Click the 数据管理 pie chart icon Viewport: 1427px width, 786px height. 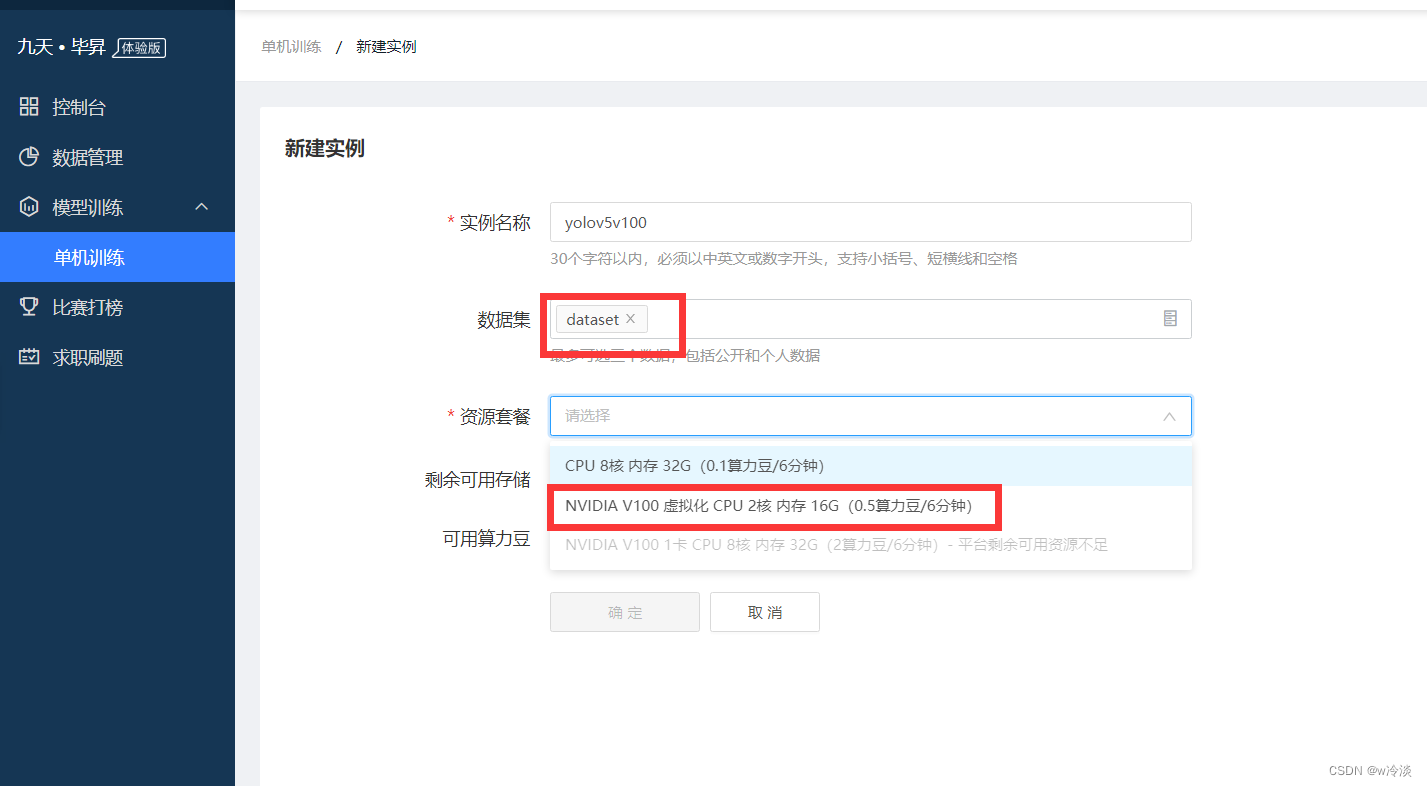[x=29, y=157]
